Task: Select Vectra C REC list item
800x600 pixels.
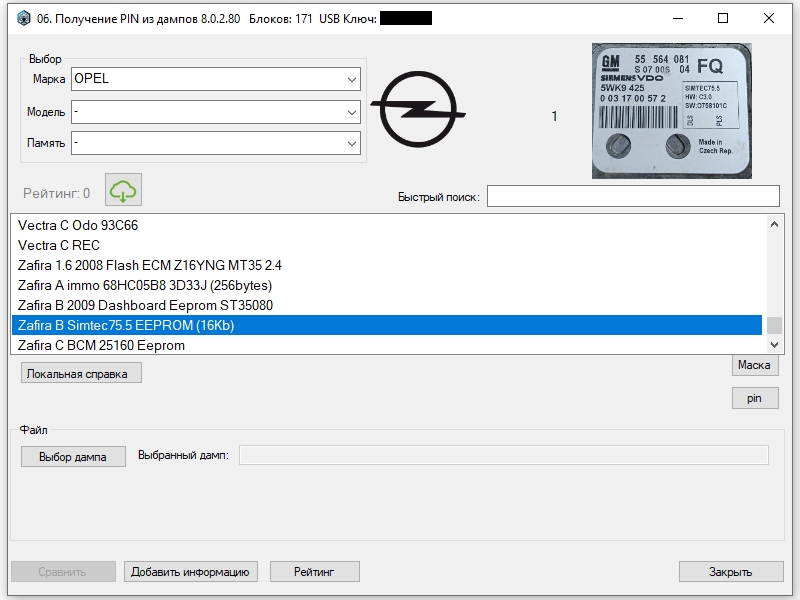Action: pyautogui.click(x=387, y=245)
